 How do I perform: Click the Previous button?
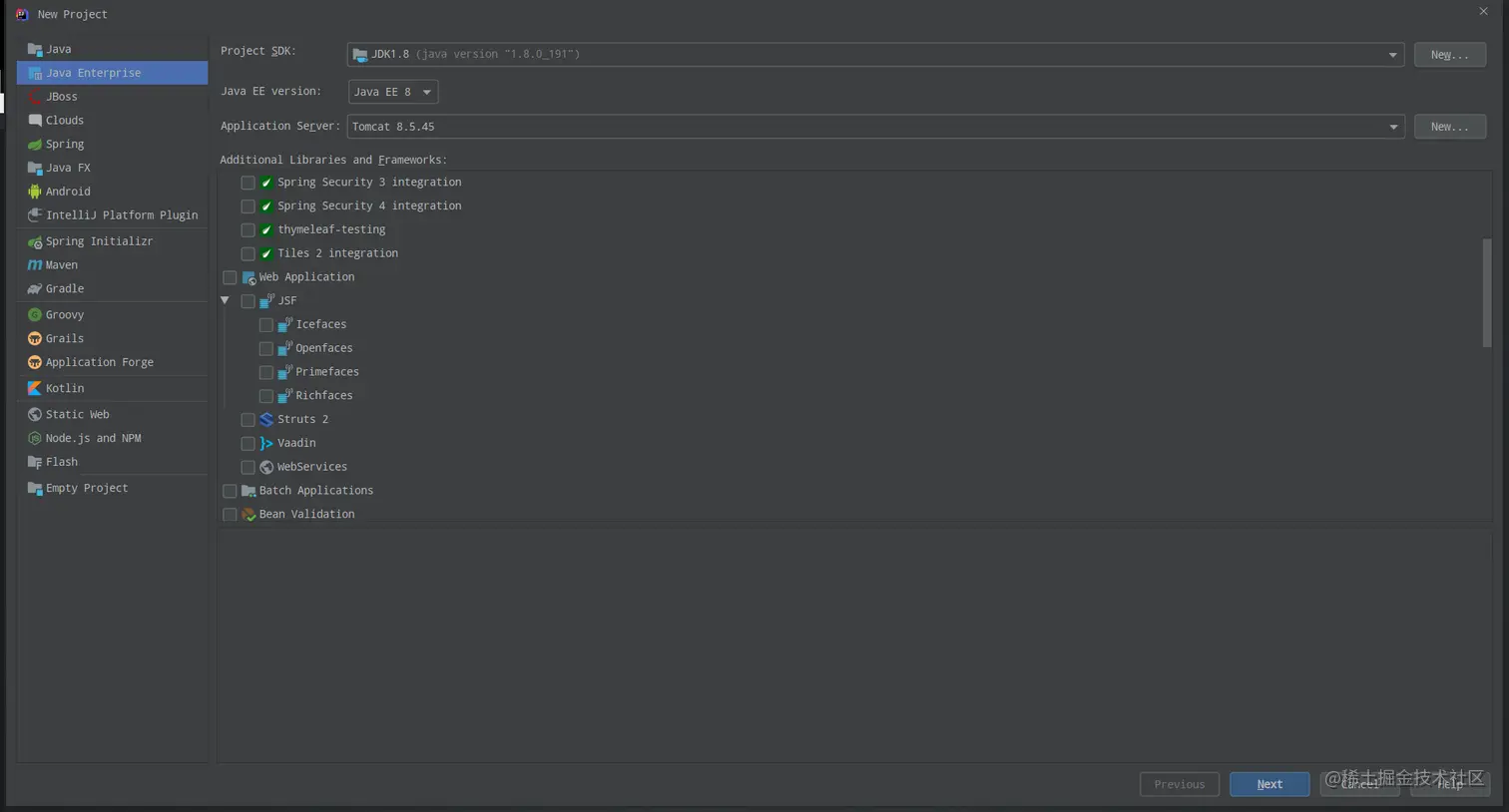[x=1180, y=785]
